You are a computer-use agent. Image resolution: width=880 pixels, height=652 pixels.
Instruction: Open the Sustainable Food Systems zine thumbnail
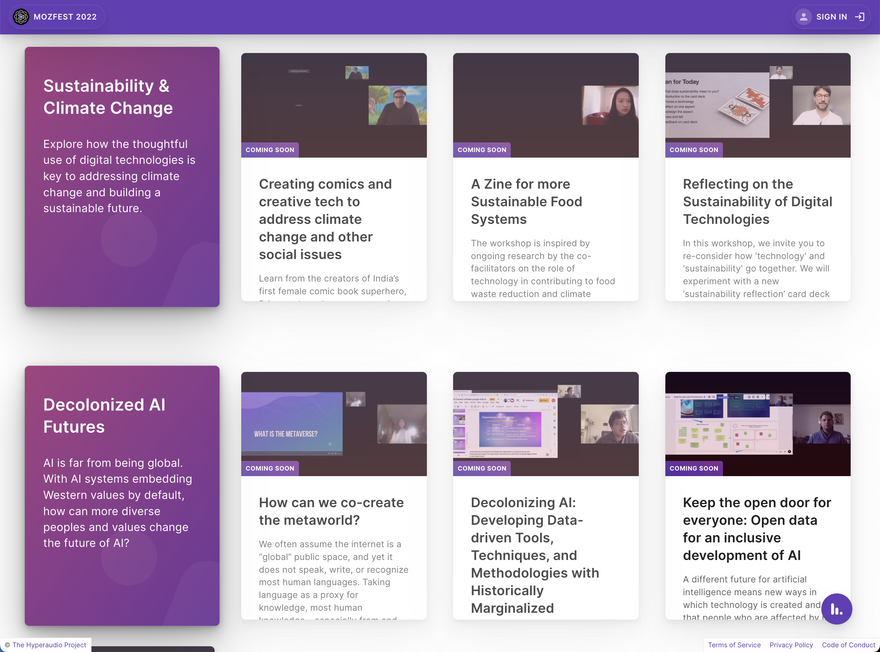point(545,105)
